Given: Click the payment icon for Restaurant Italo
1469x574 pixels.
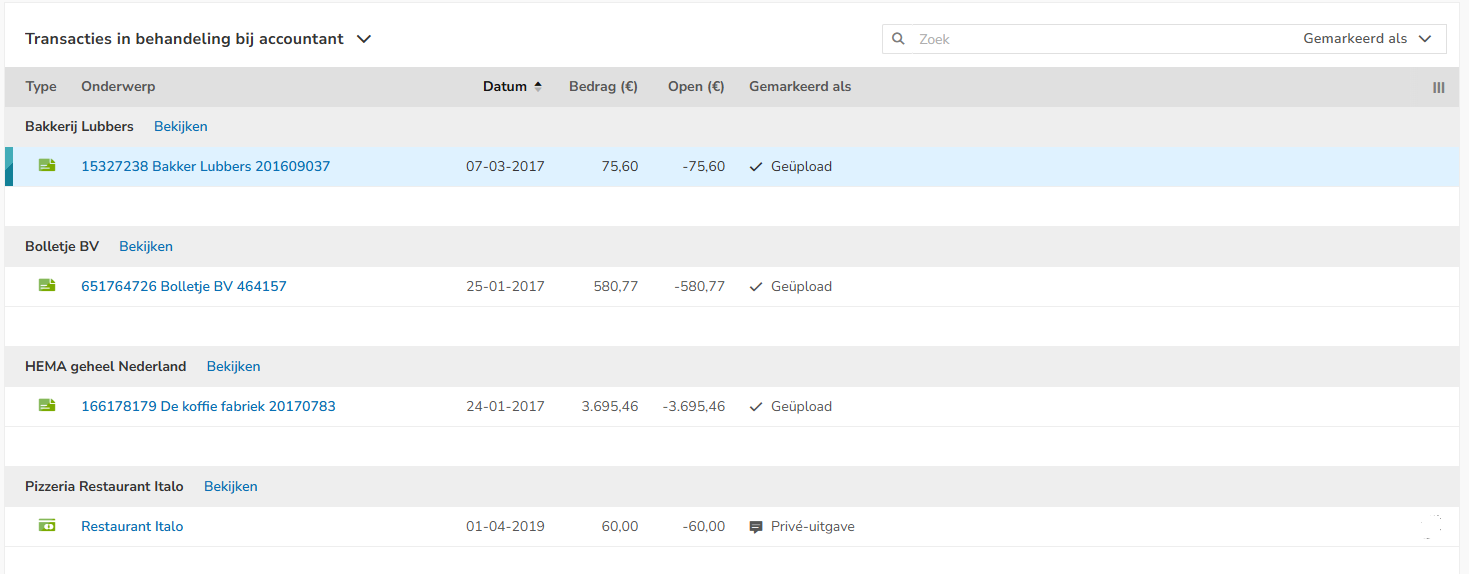Looking at the screenshot, I should coord(47,526).
